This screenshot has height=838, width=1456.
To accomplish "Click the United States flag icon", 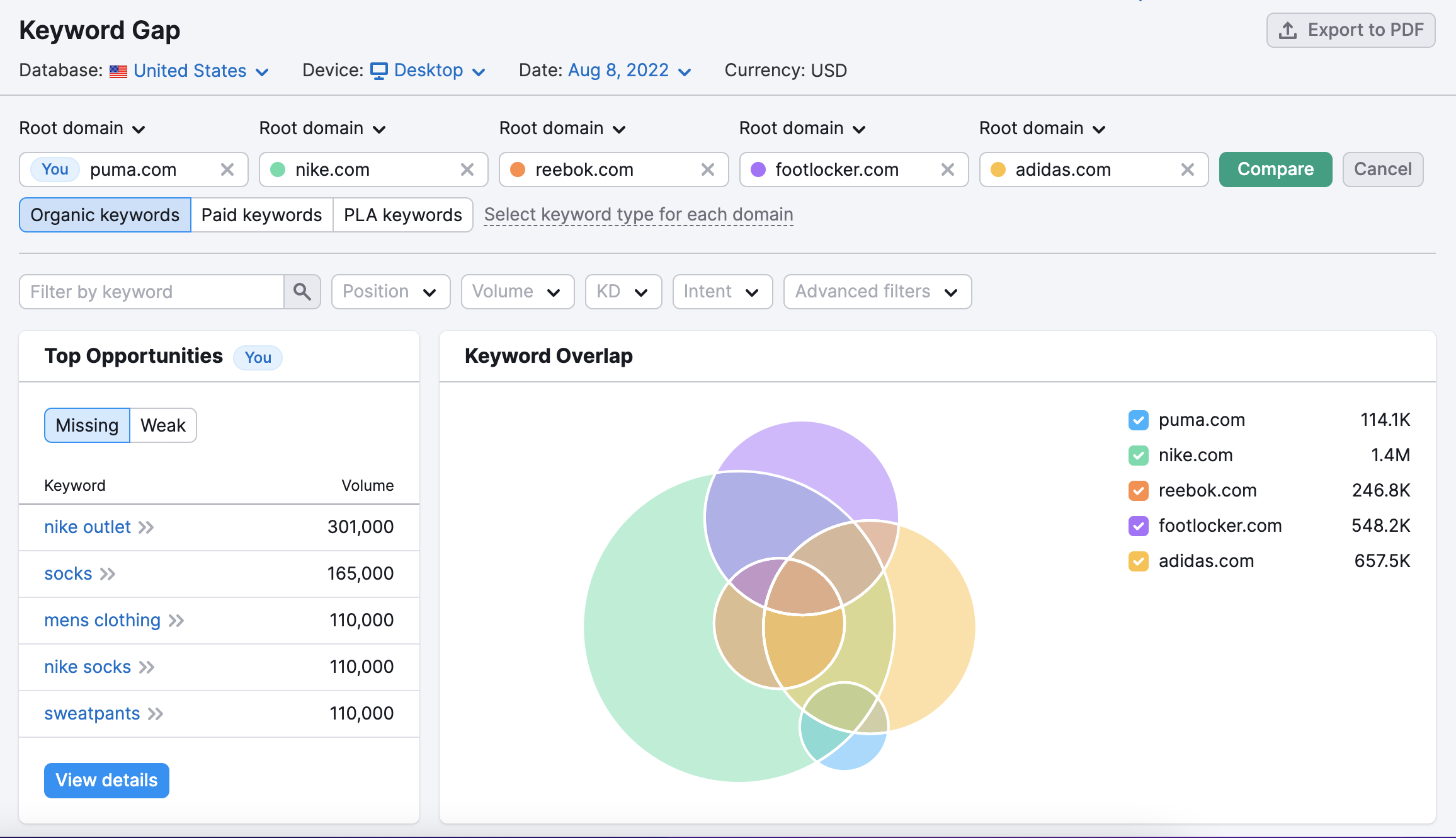I will pos(118,71).
